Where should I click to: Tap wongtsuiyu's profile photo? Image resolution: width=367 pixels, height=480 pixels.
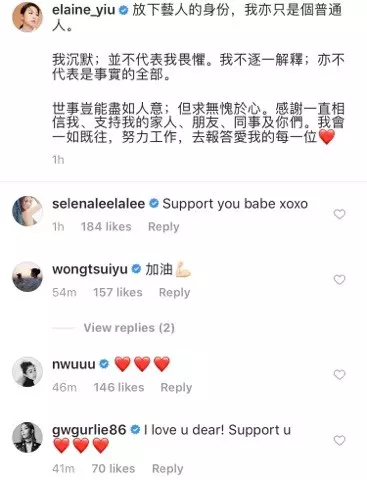tap(27, 277)
